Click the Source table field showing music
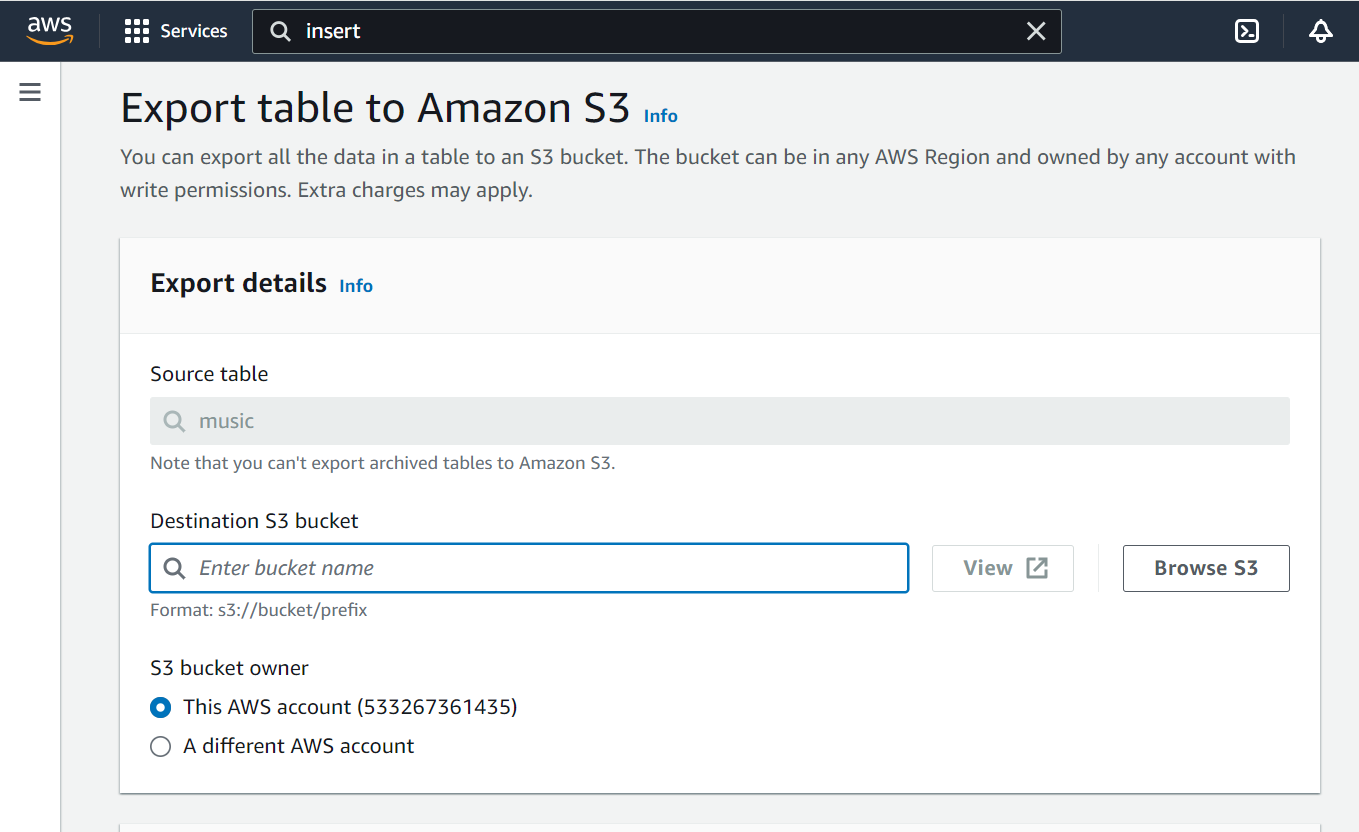The image size is (1359, 832). [x=720, y=421]
